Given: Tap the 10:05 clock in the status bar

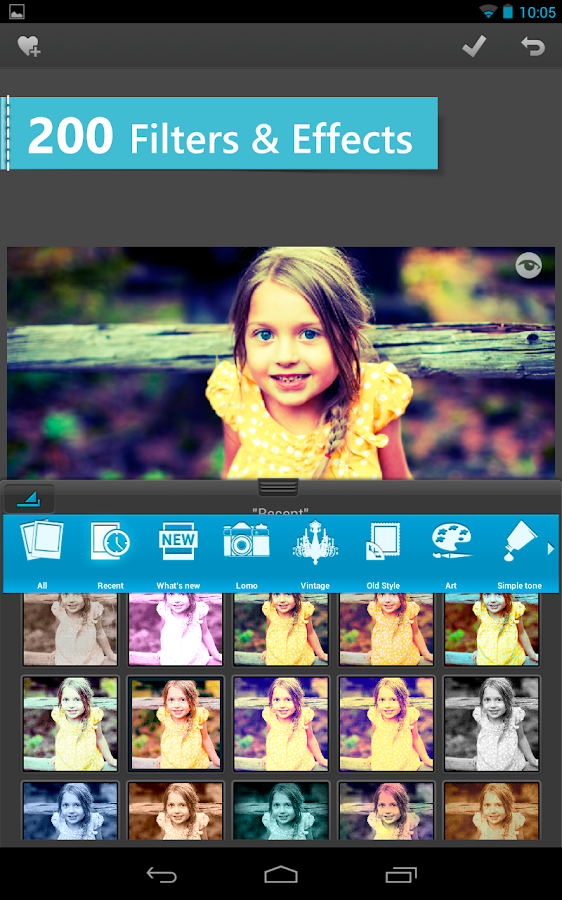Looking at the screenshot, I should click(537, 12).
